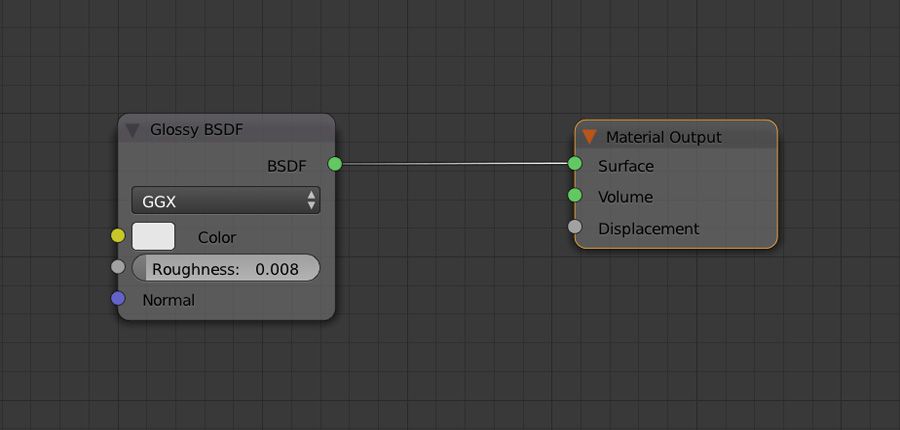Click the Volume input socket

[575, 195]
